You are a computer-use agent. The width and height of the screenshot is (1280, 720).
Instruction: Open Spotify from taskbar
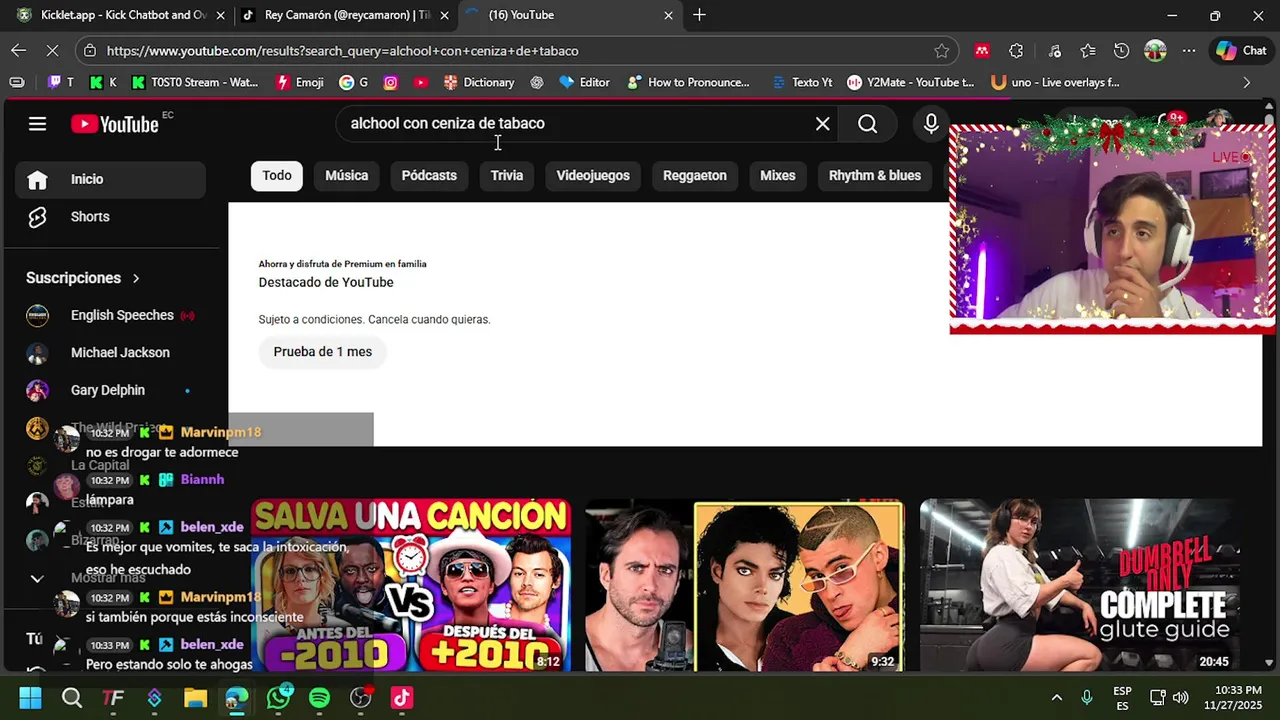pos(319,698)
